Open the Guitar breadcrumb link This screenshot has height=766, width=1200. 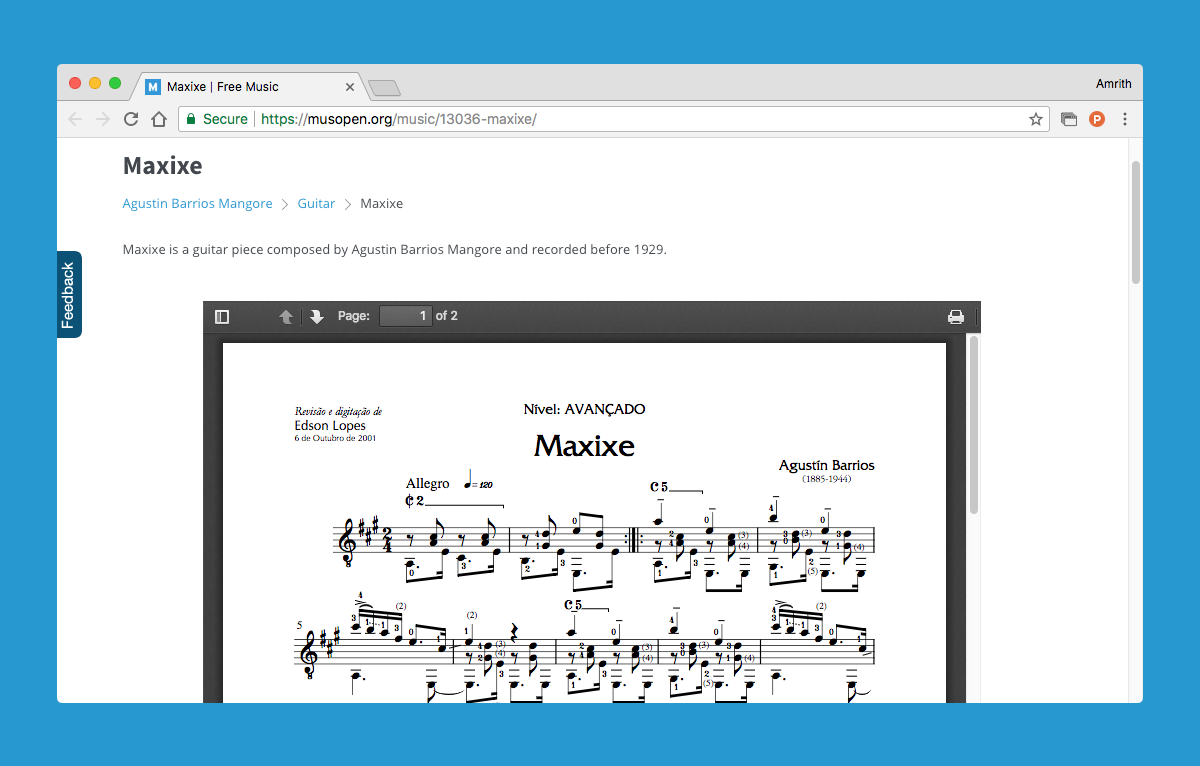coord(316,203)
